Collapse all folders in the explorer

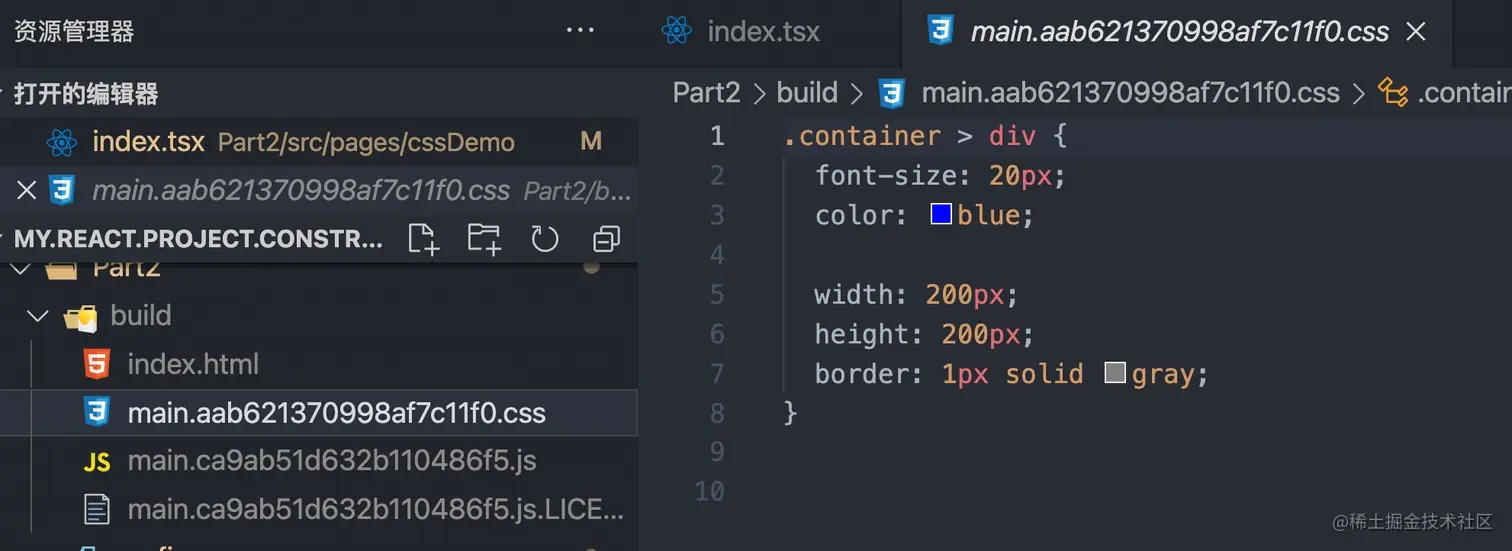(x=606, y=239)
